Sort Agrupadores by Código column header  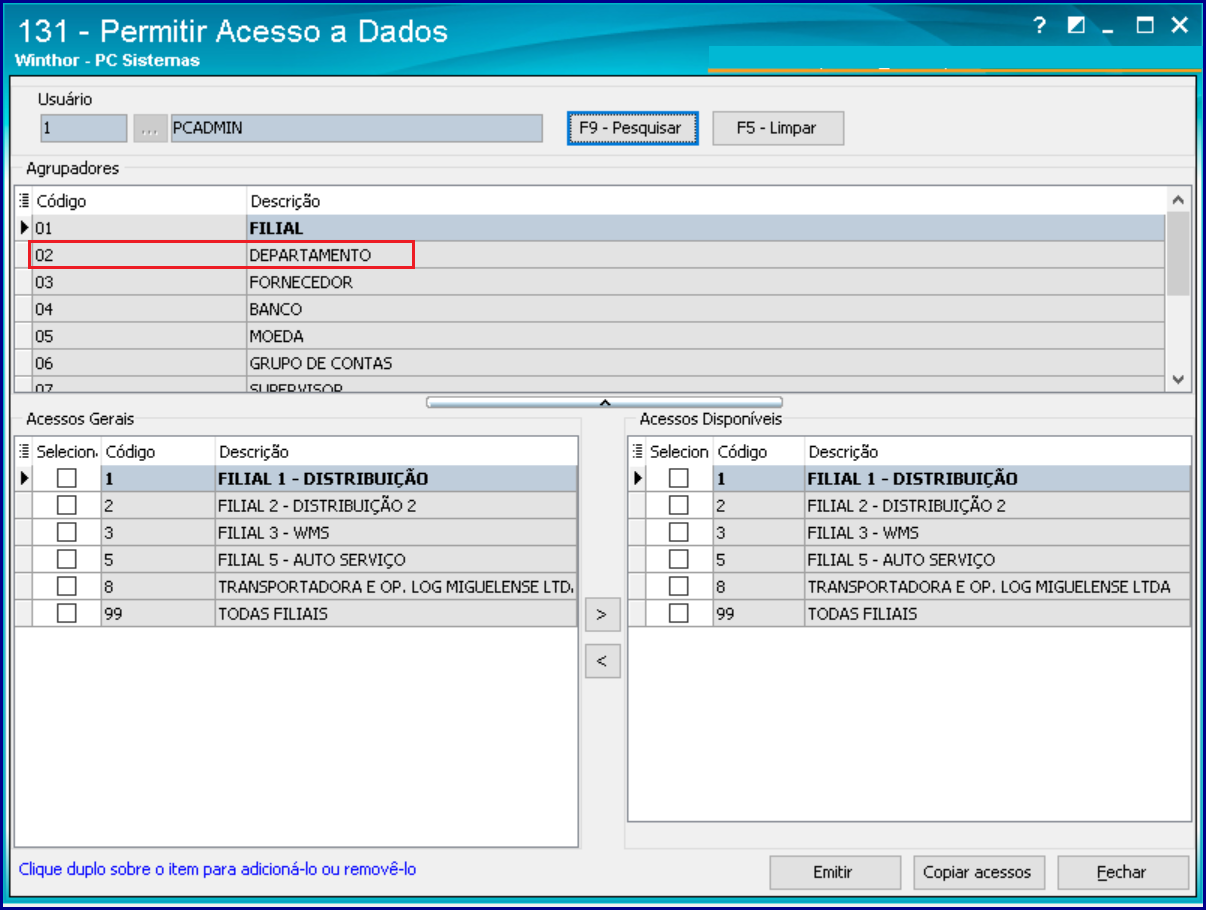(139, 201)
